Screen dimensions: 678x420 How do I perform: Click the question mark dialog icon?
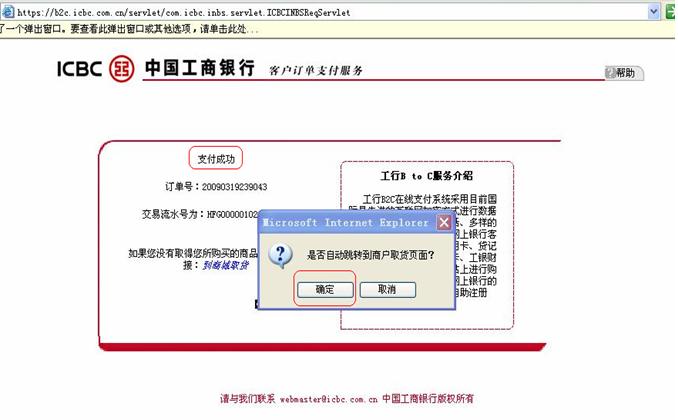(280, 255)
